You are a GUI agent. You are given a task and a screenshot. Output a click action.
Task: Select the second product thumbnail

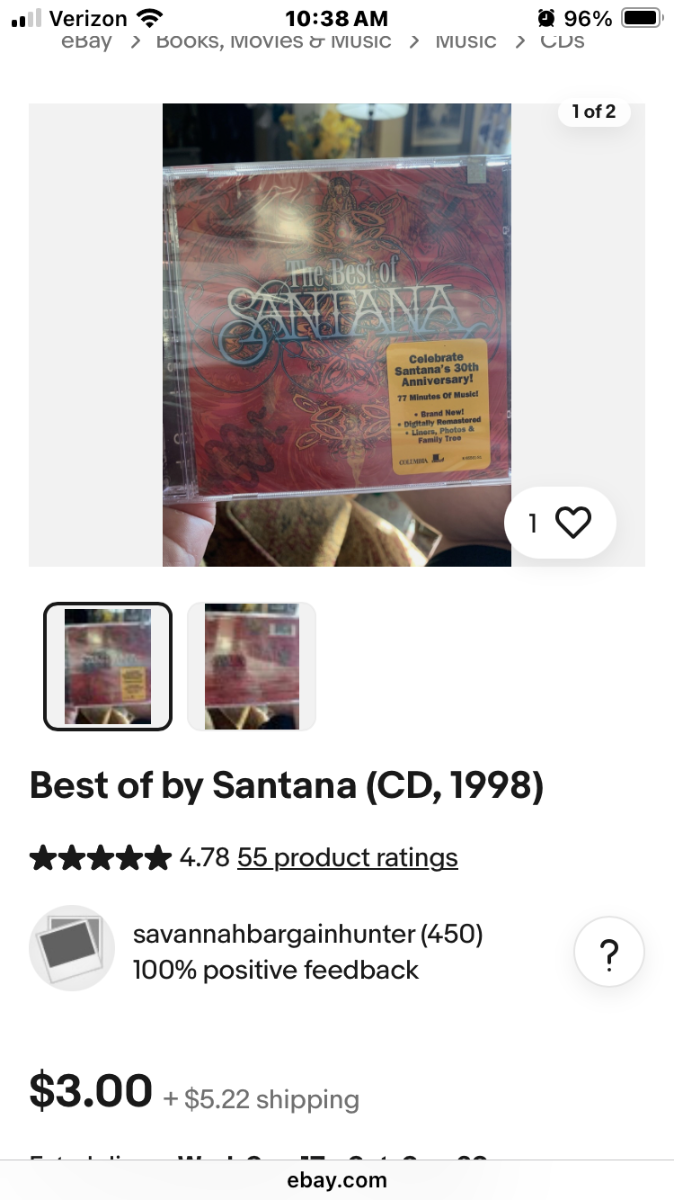(252, 666)
